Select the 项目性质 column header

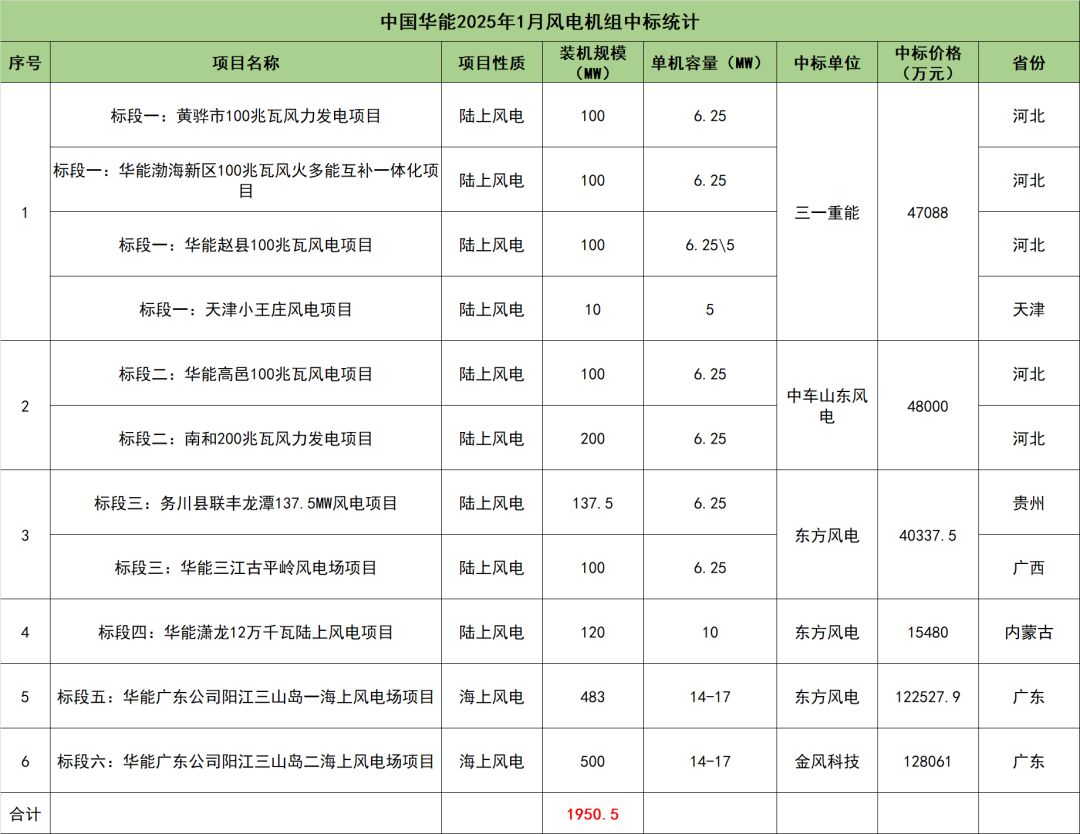492,63
